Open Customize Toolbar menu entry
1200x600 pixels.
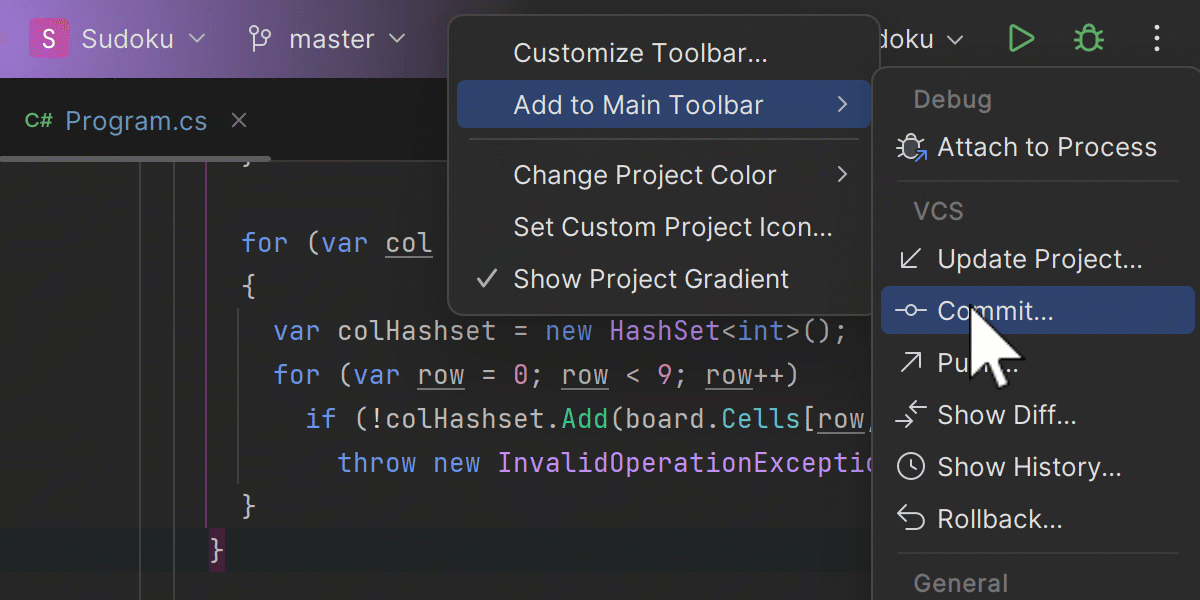[x=640, y=53]
